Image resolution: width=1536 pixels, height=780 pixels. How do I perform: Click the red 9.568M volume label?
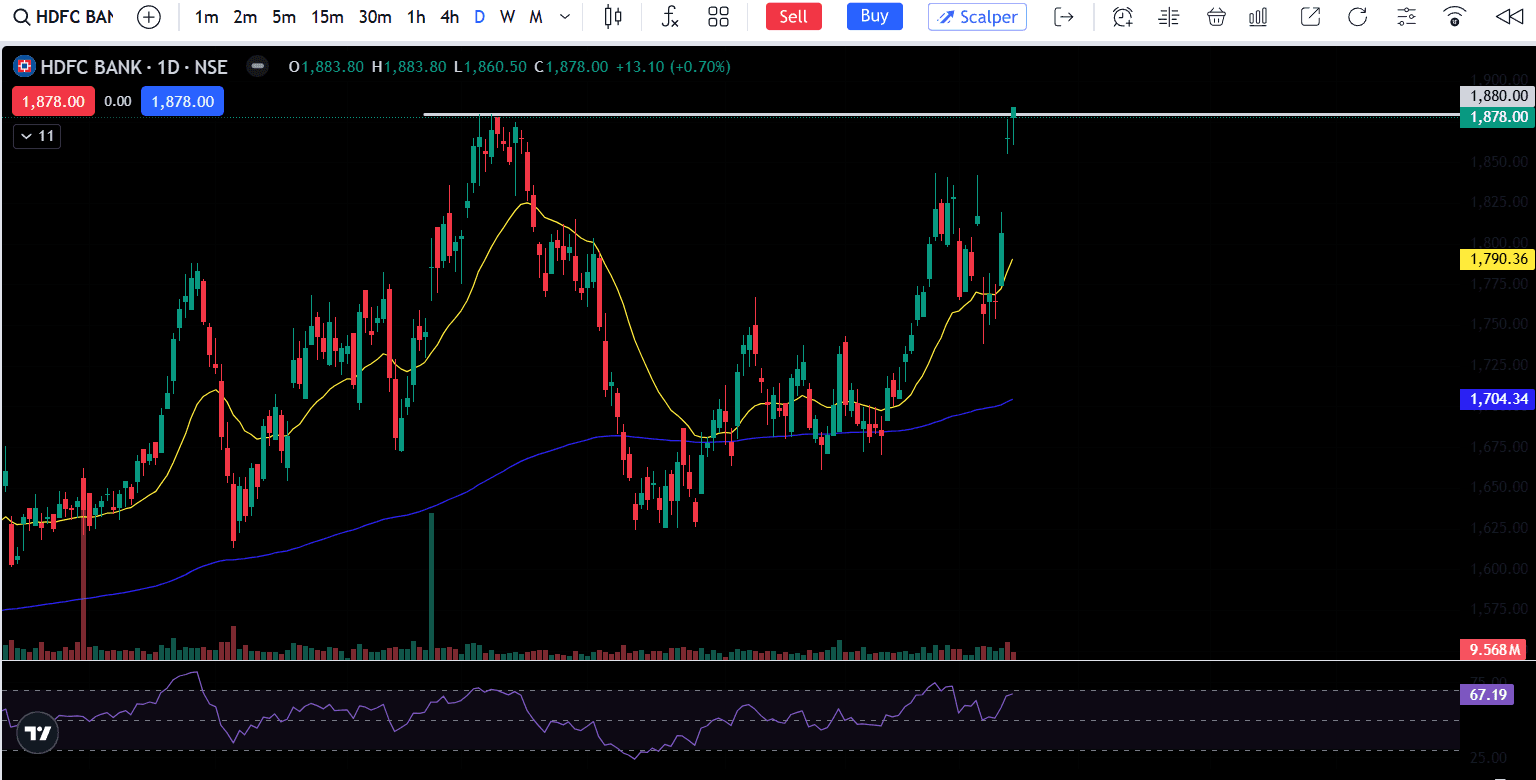(x=1493, y=650)
